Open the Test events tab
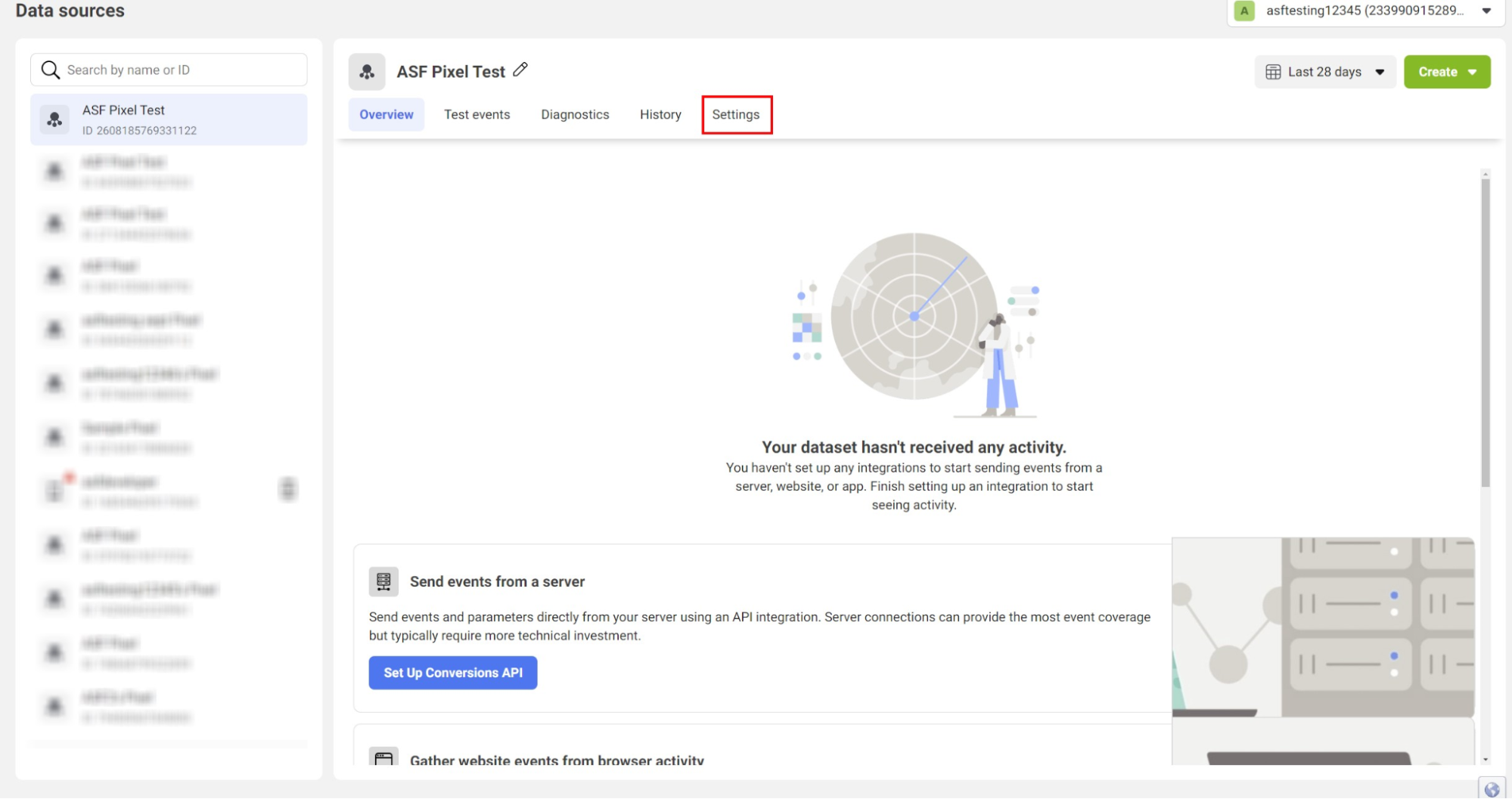Image resolution: width=1512 pixels, height=799 pixels. click(x=477, y=115)
